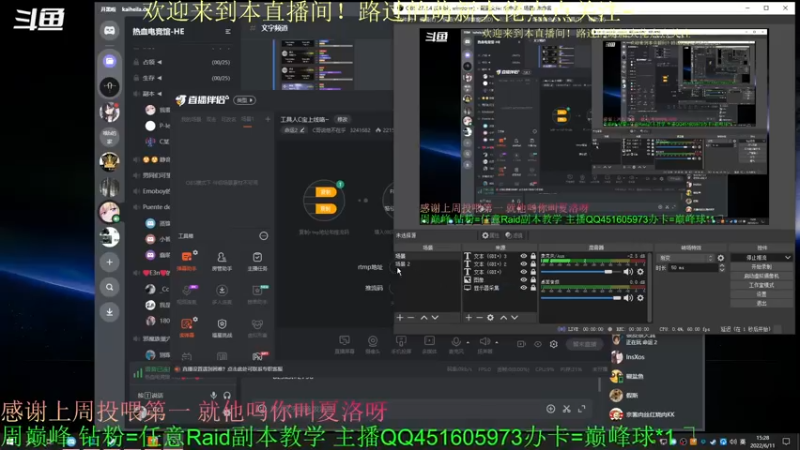Move selected scene down in OBS scenes panel

(435, 317)
